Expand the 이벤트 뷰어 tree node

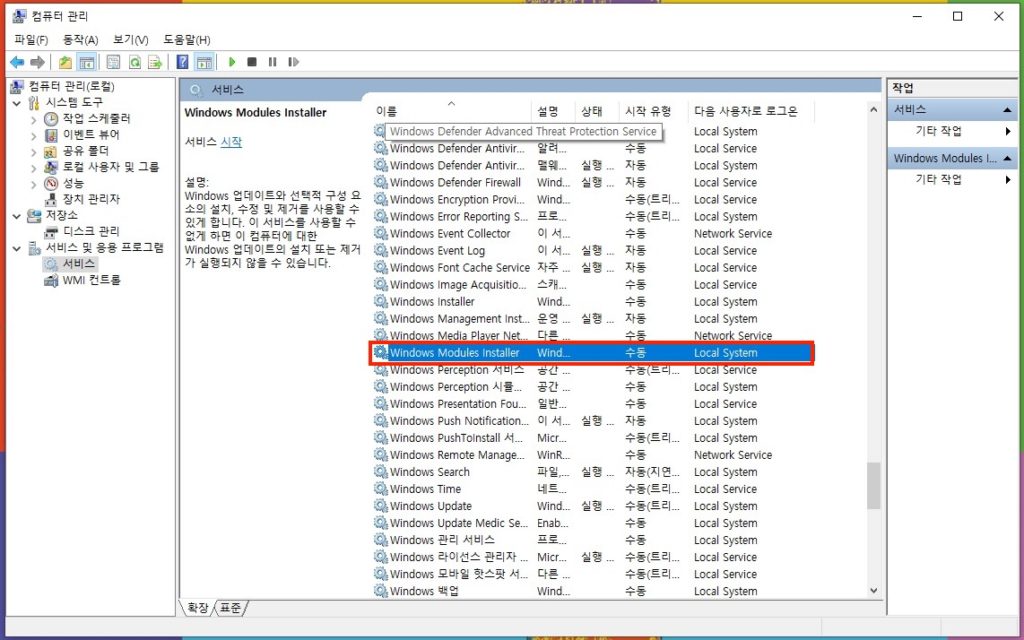click(34, 136)
